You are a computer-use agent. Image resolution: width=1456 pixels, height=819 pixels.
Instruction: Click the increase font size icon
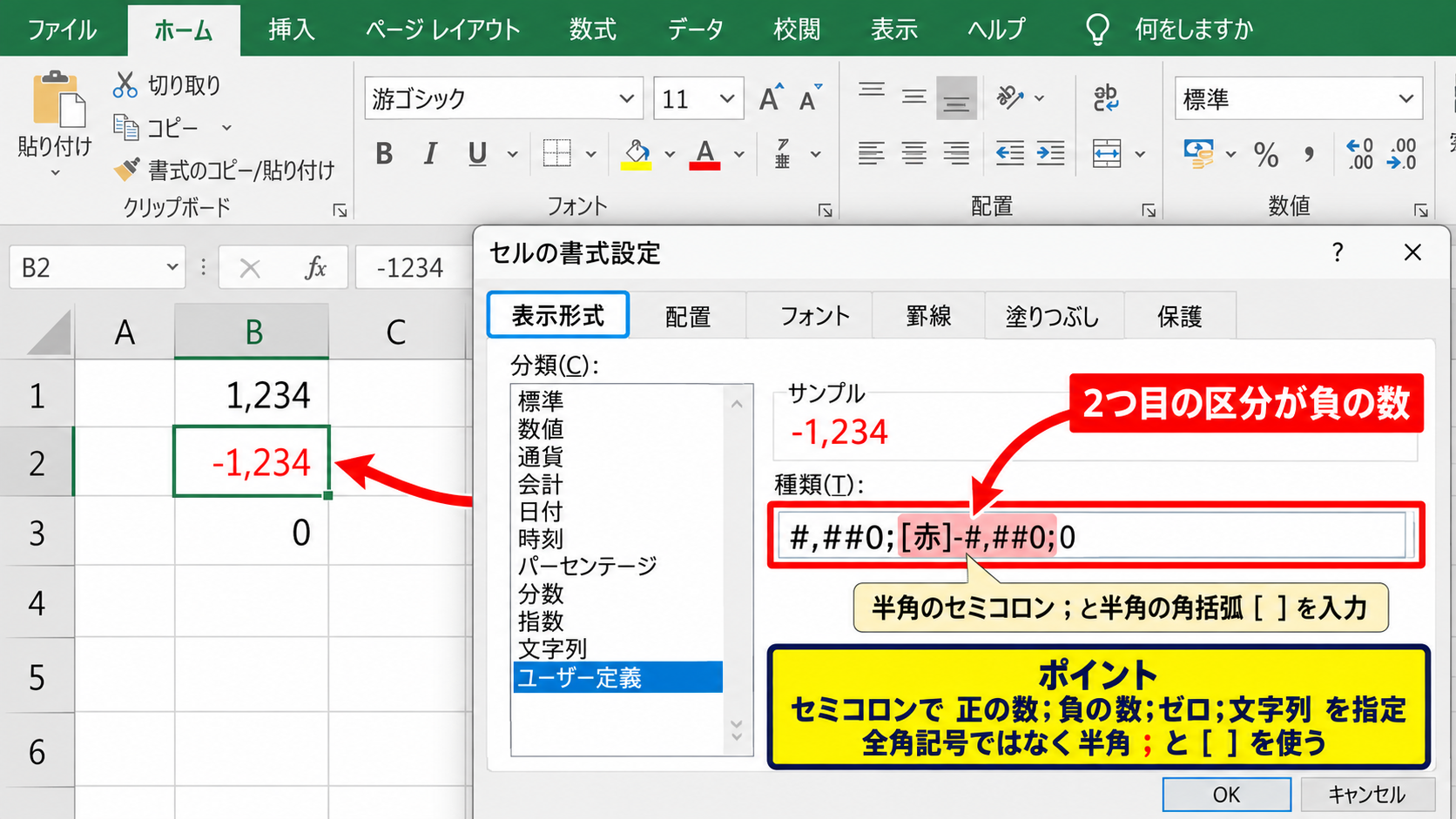click(771, 97)
